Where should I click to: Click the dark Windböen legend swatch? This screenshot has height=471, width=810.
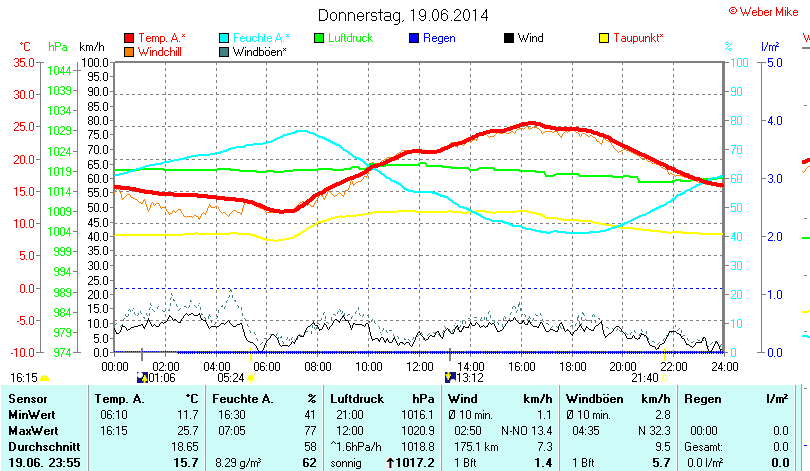pos(224,51)
